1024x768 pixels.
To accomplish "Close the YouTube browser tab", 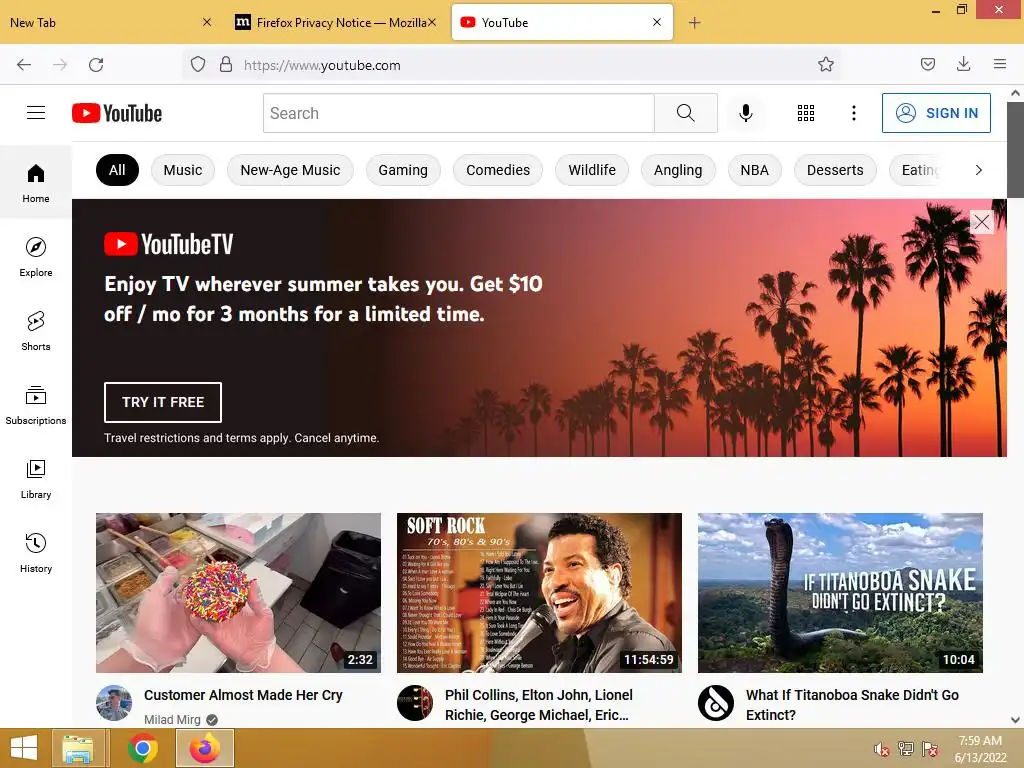I will pyautogui.click(x=657, y=22).
